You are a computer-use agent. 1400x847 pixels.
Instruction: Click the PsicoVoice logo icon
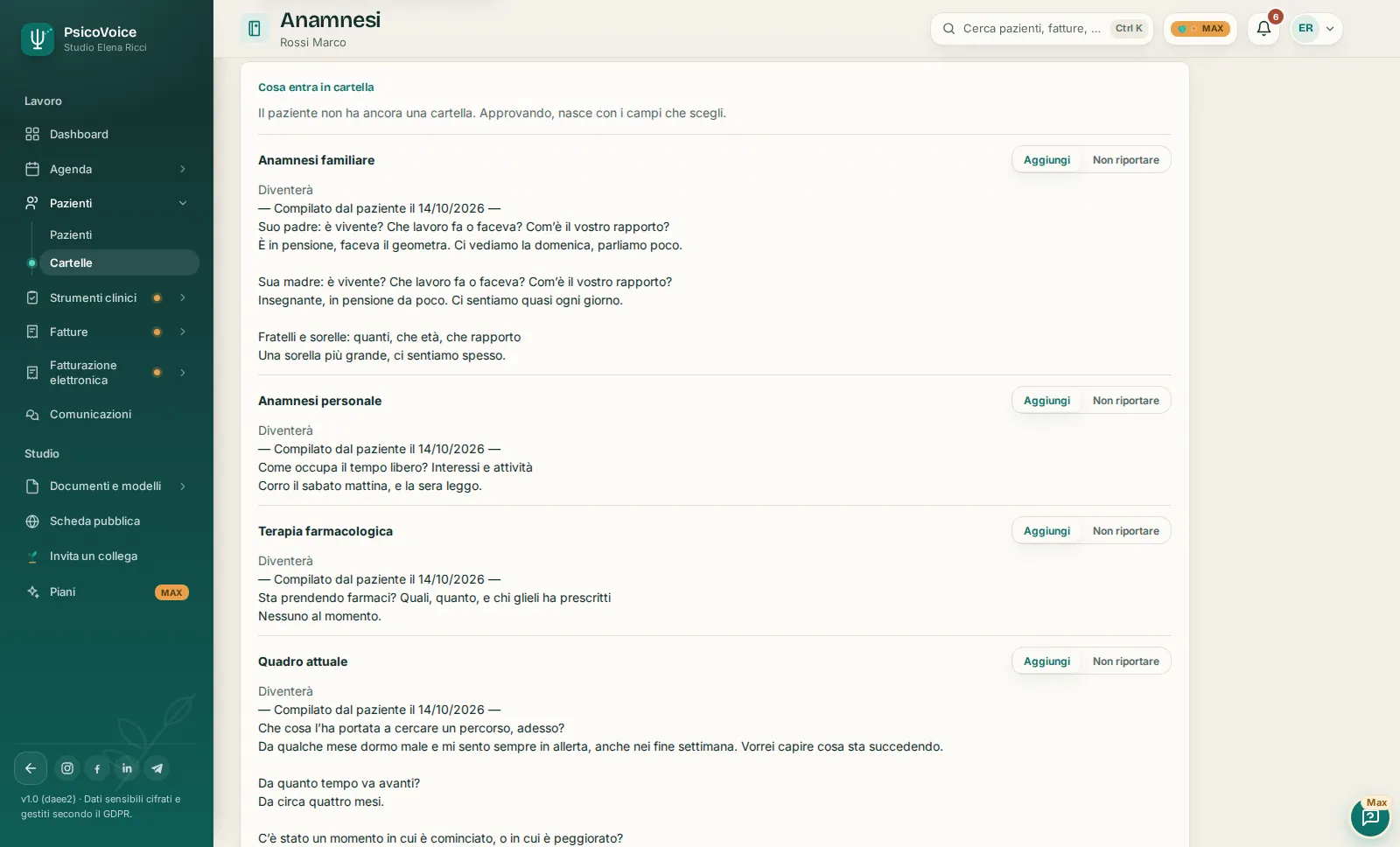(38, 39)
